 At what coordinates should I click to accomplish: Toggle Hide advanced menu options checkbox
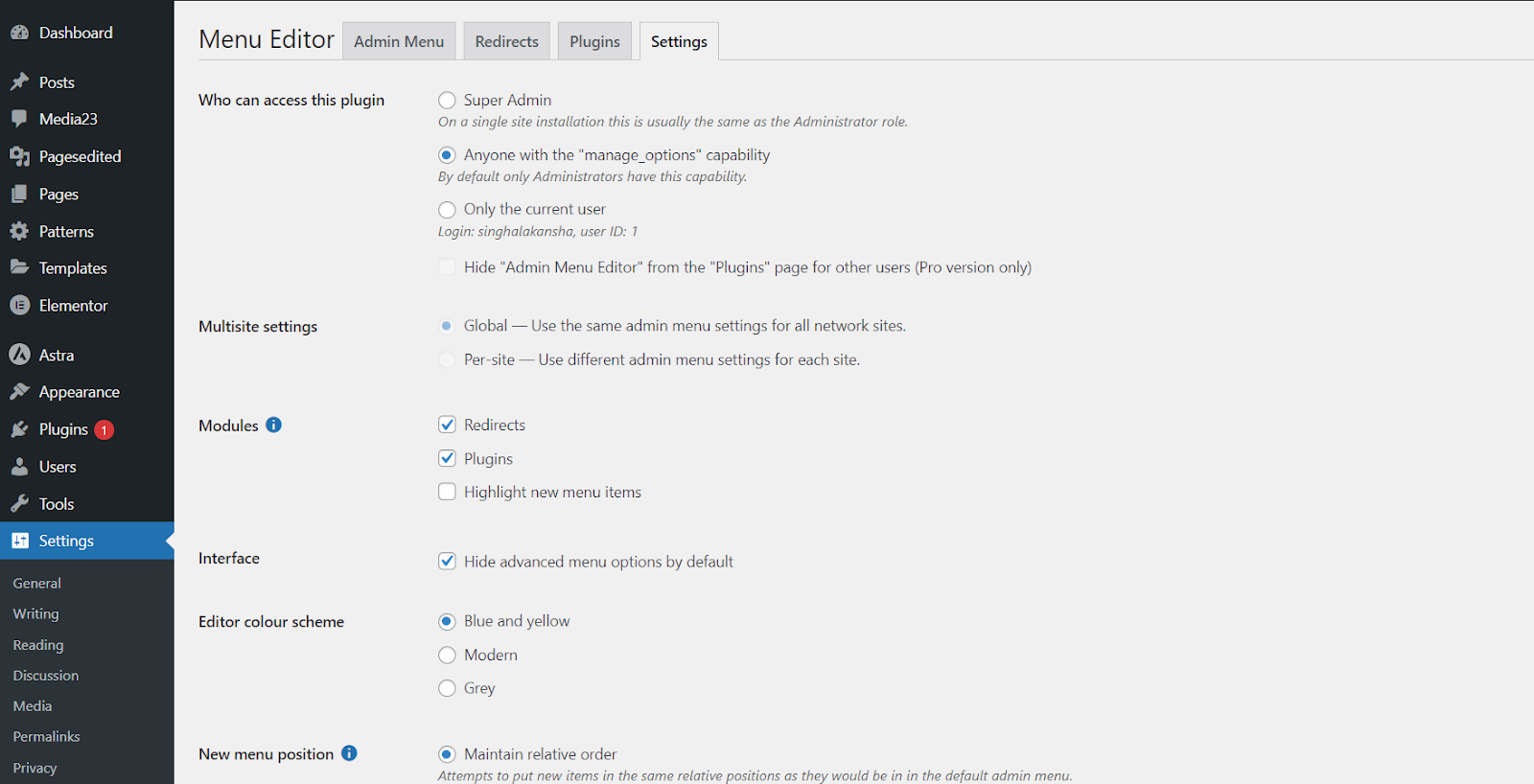tap(447, 562)
